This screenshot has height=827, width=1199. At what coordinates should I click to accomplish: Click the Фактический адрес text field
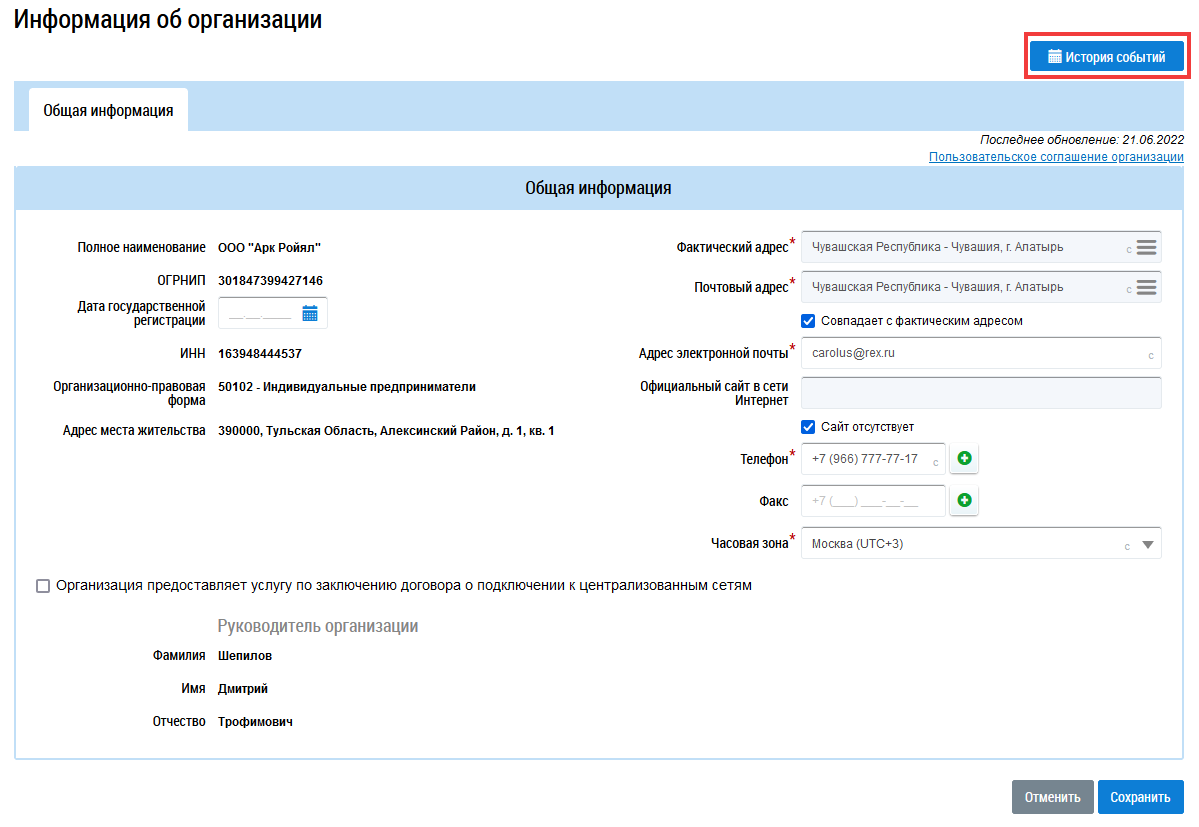[x=960, y=248]
